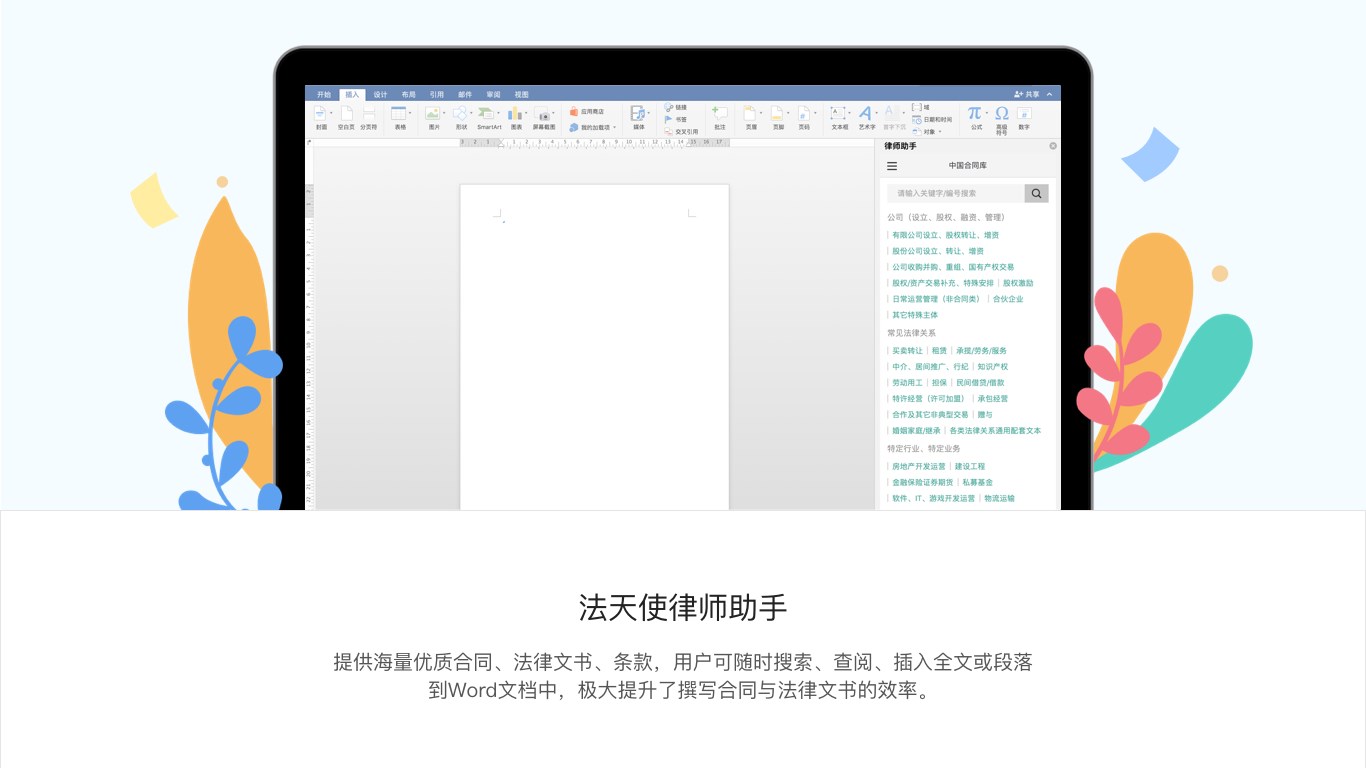
Task: Open the 建设工程 category link
Action: coord(970,467)
